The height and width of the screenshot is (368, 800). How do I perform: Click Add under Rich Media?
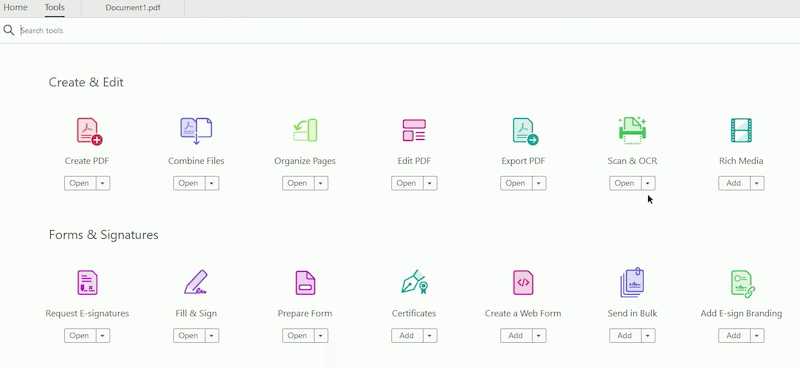coord(734,183)
